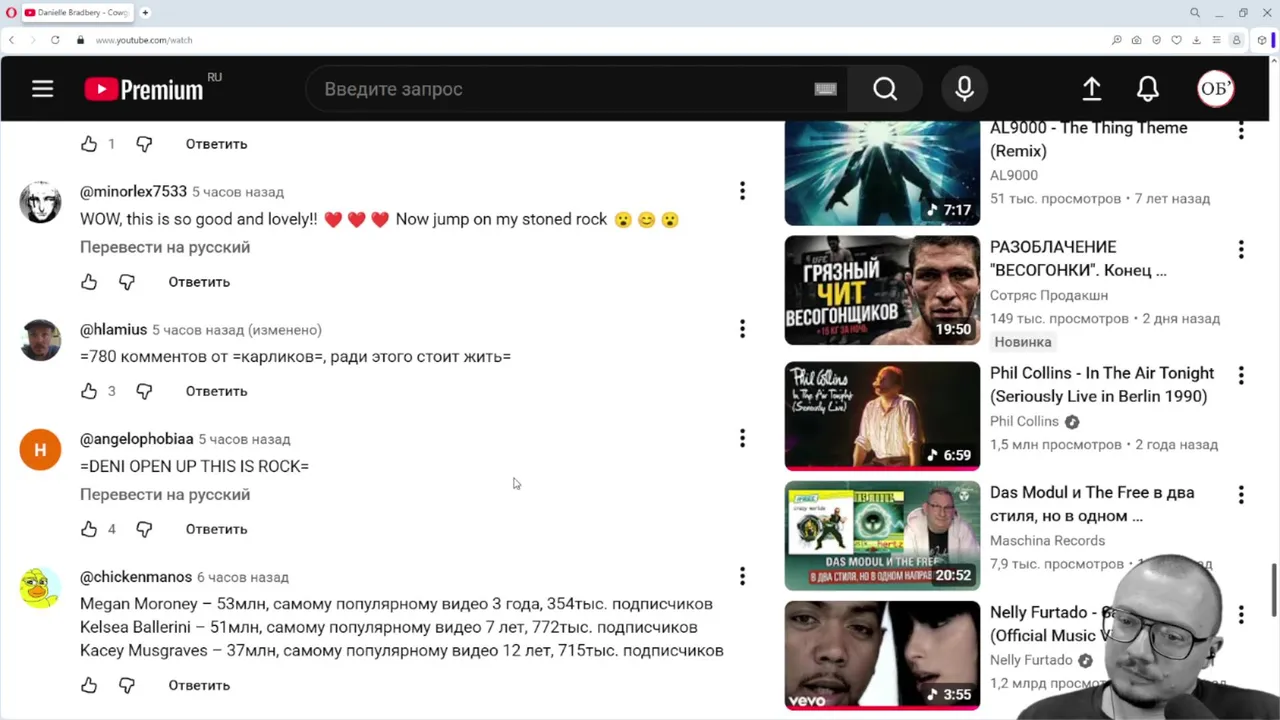The image size is (1280, 720).
Task: Open the YouTube hamburger guide menu
Action: (x=42, y=89)
